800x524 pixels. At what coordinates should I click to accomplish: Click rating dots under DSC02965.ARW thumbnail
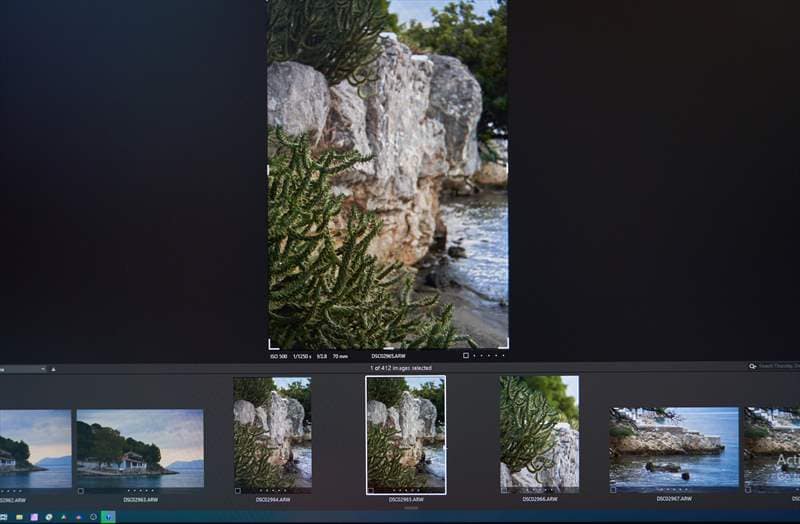pyautogui.click(x=407, y=490)
